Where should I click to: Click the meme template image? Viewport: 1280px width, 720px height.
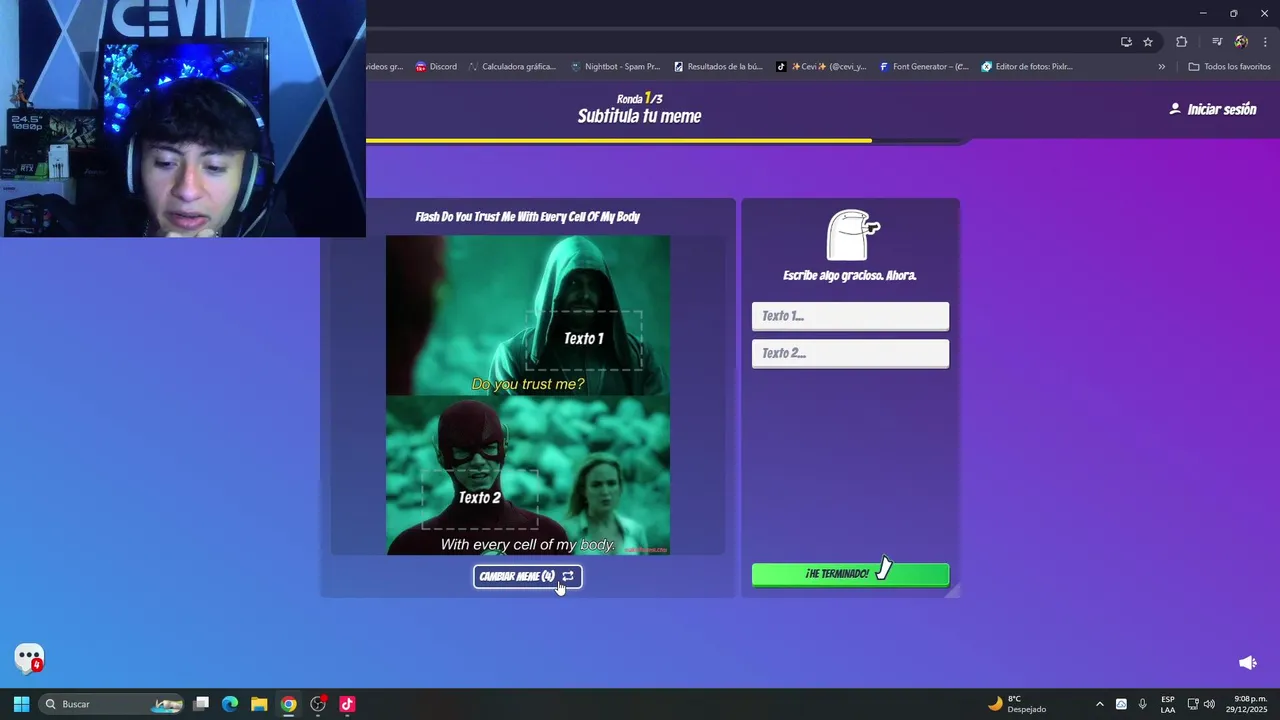[528, 395]
